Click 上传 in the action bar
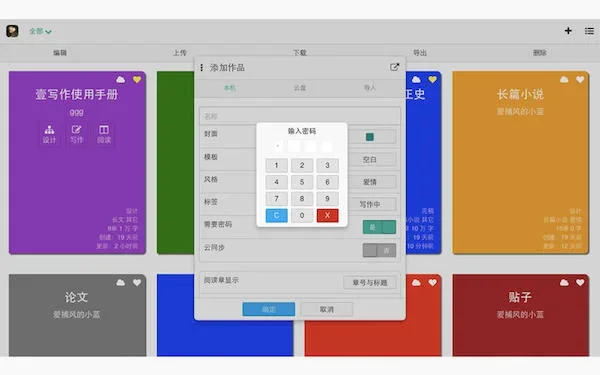 [x=180, y=53]
